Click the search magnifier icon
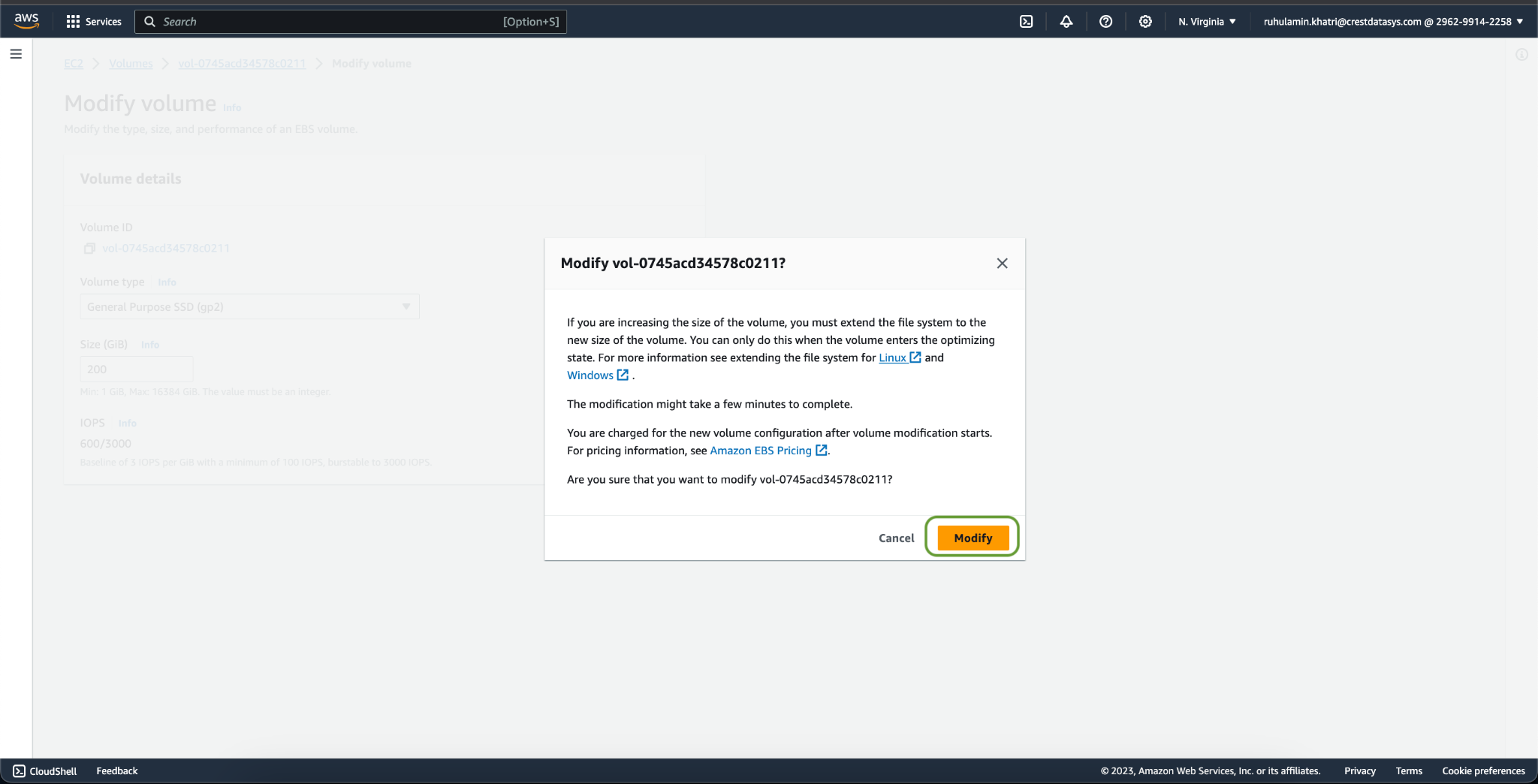The width and height of the screenshot is (1538, 784). click(x=149, y=22)
